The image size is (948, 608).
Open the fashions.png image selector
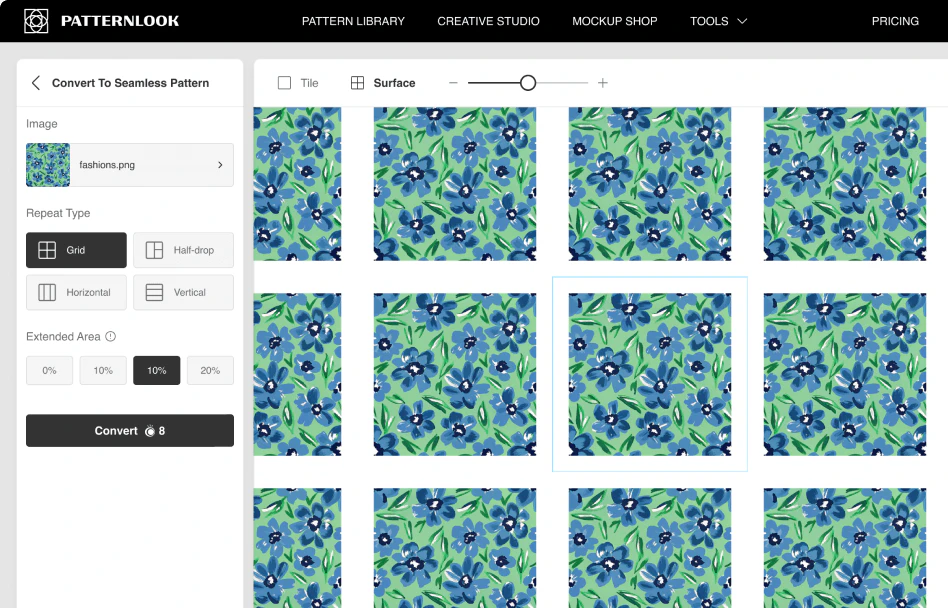130,165
